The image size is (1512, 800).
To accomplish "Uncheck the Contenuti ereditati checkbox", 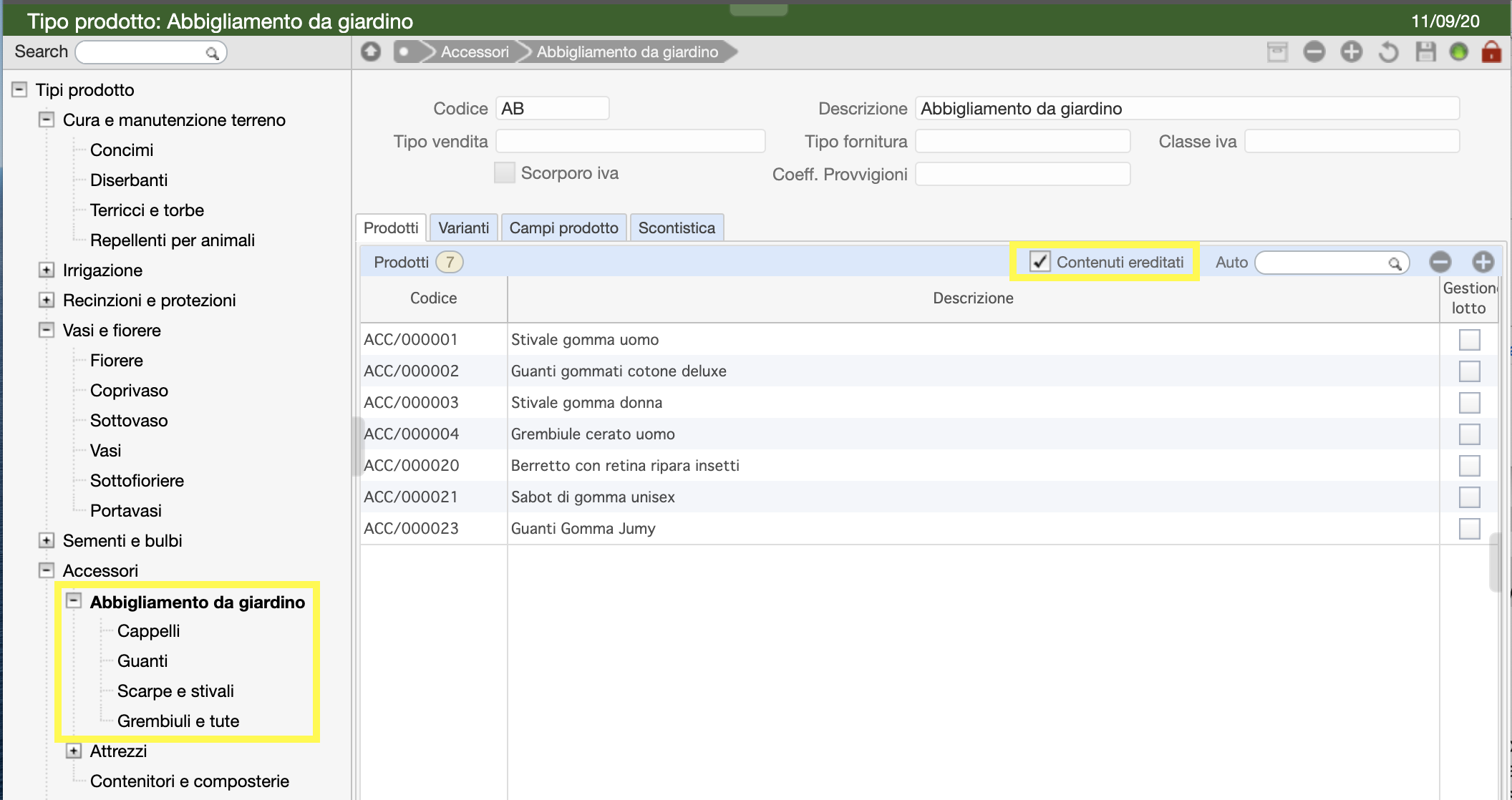I will coord(1039,262).
